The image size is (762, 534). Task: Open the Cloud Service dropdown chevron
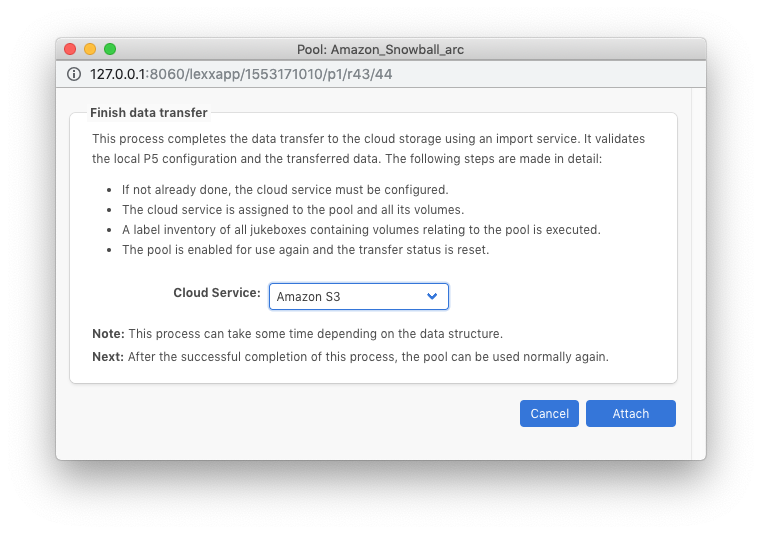(x=432, y=296)
